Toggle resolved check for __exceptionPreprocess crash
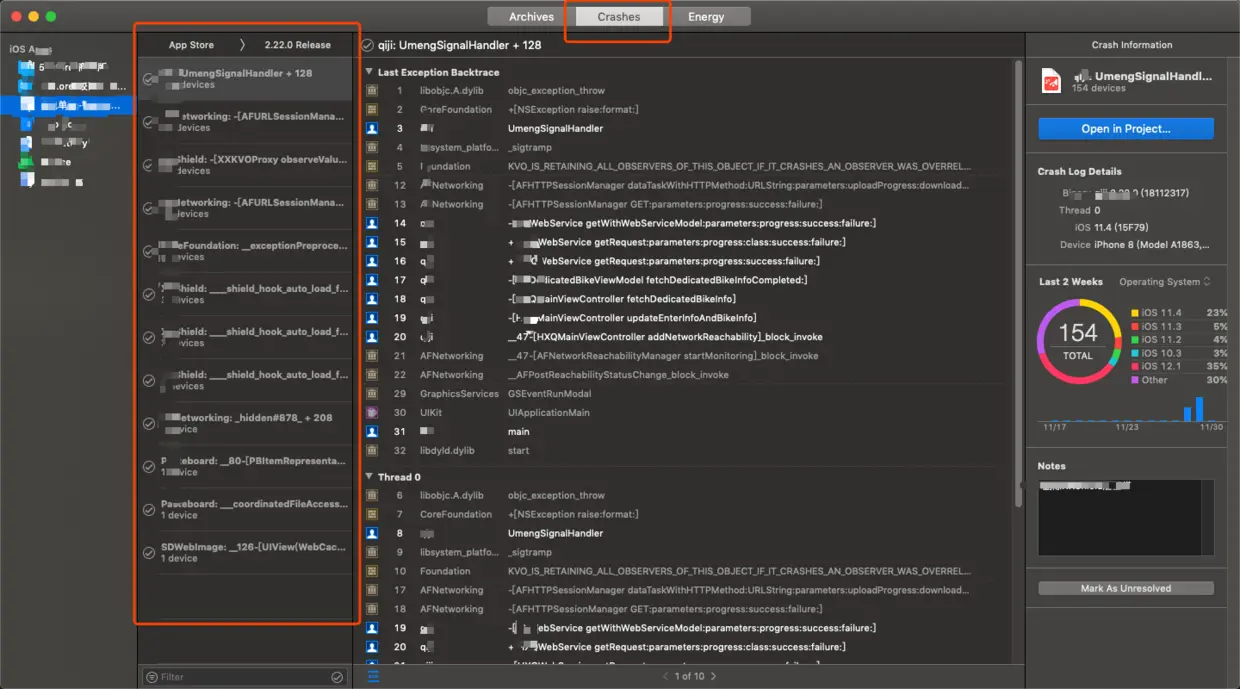The height and width of the screenshot is (689, 1240). pos(149,251)
